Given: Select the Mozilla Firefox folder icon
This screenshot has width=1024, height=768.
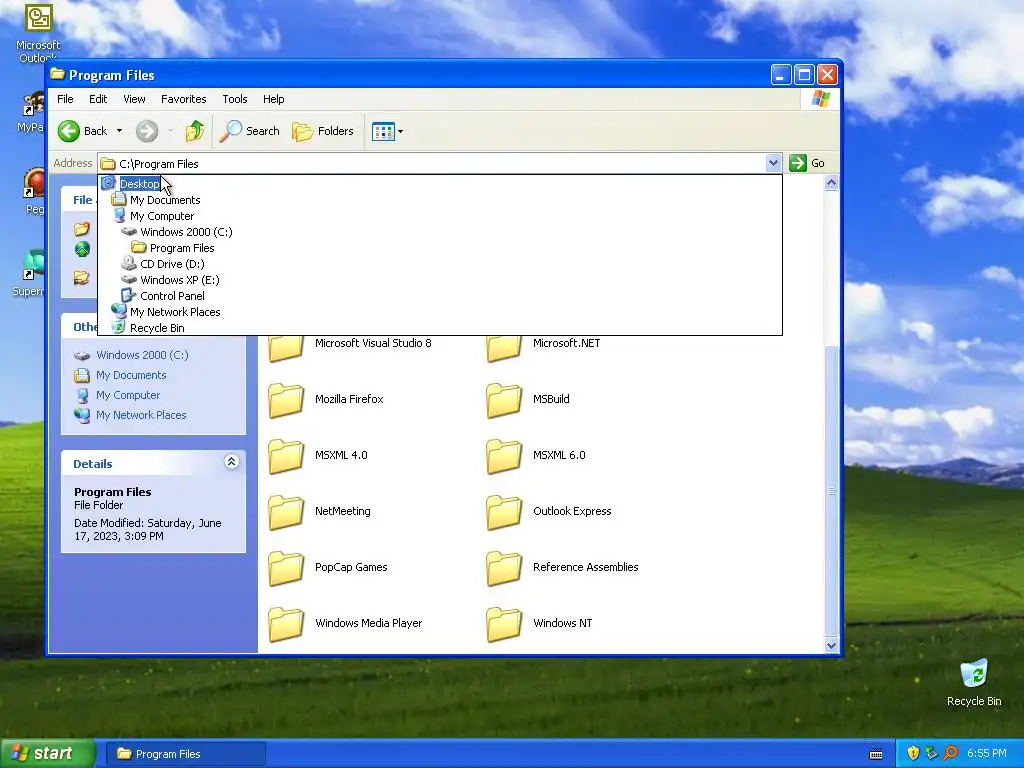Looking at the screenshot, I should click(x=286, y=400).
